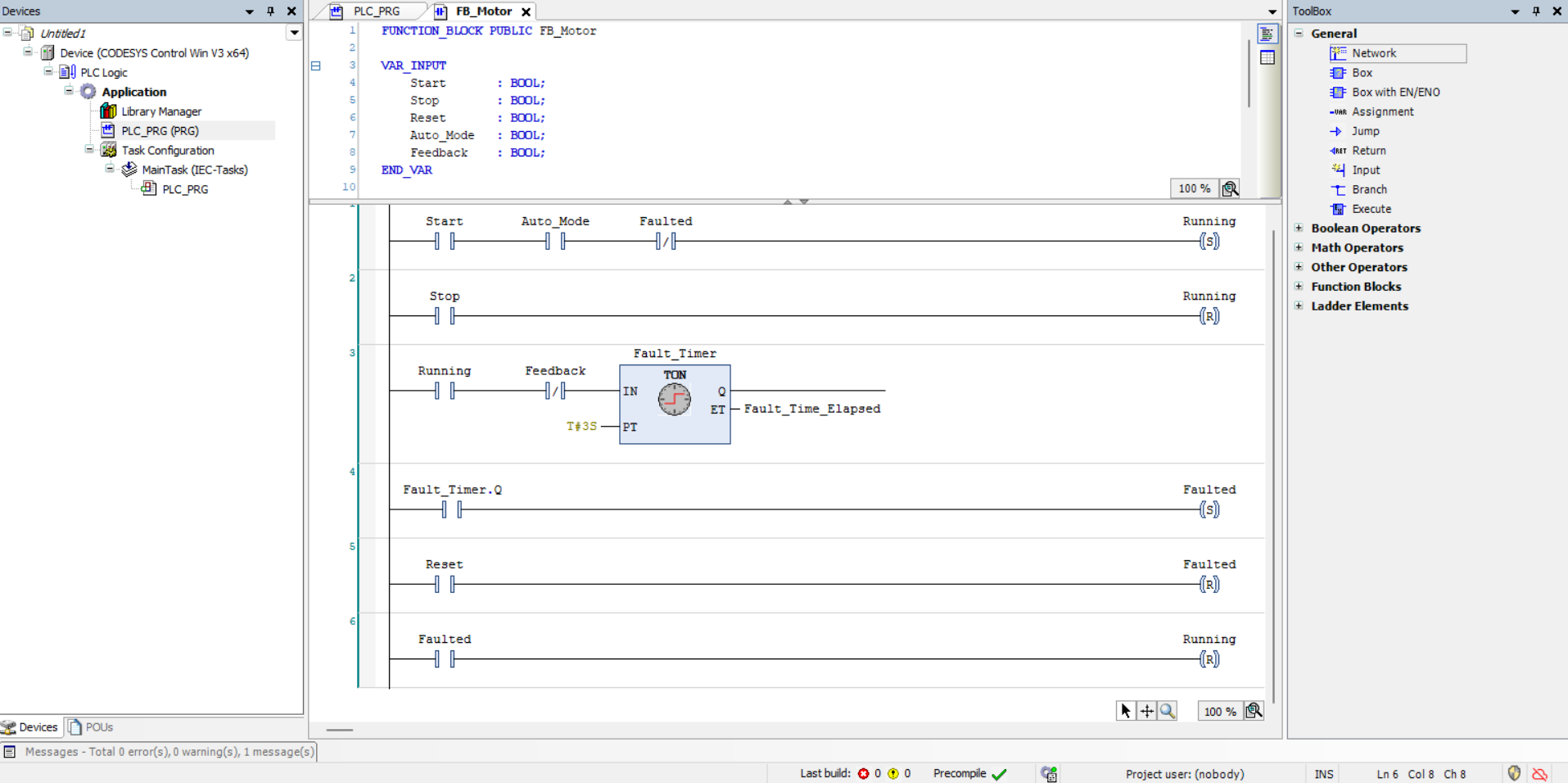Click the Messages panel icon
This screenshot has width=1568, height=783.
tap(9, 751)
